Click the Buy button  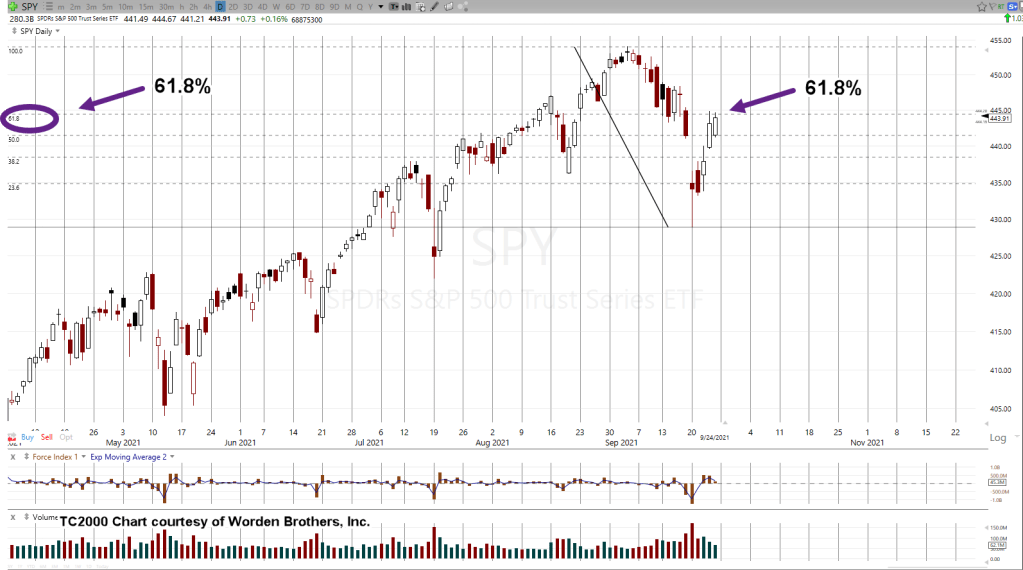coord(27,437)
